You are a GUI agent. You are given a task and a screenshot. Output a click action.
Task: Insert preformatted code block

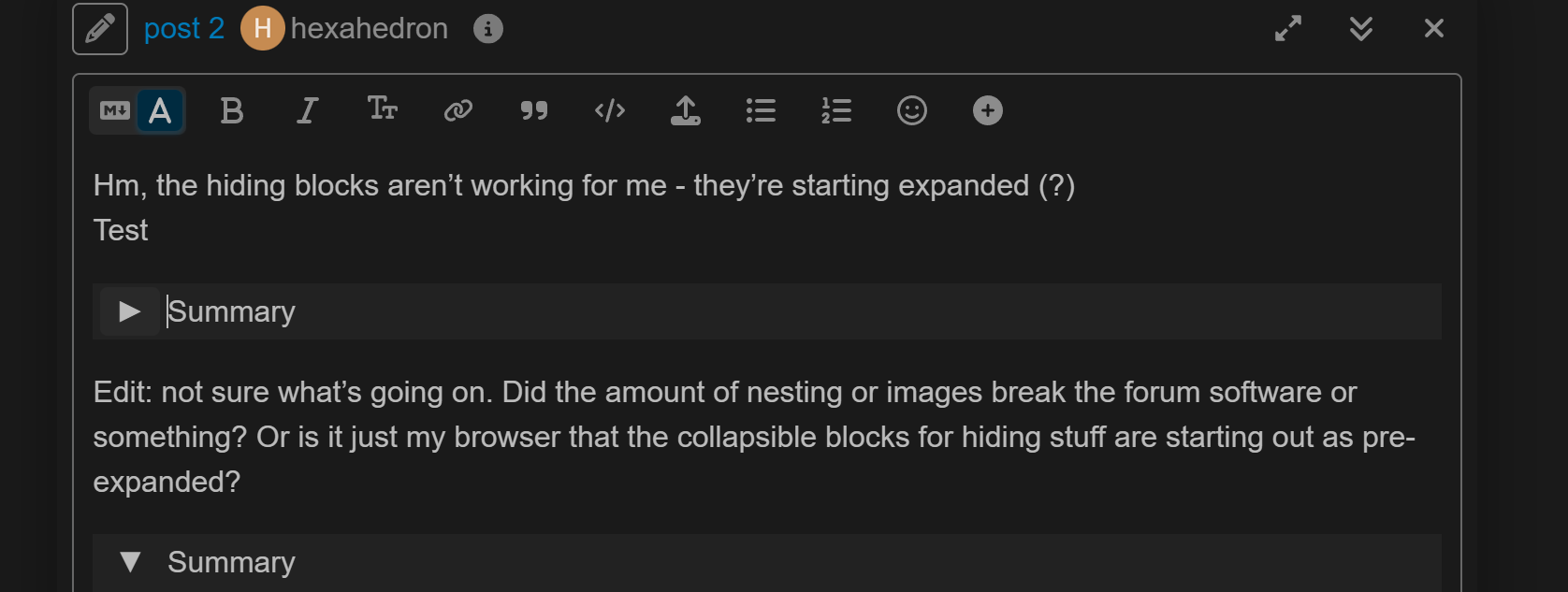coord(610,110)
